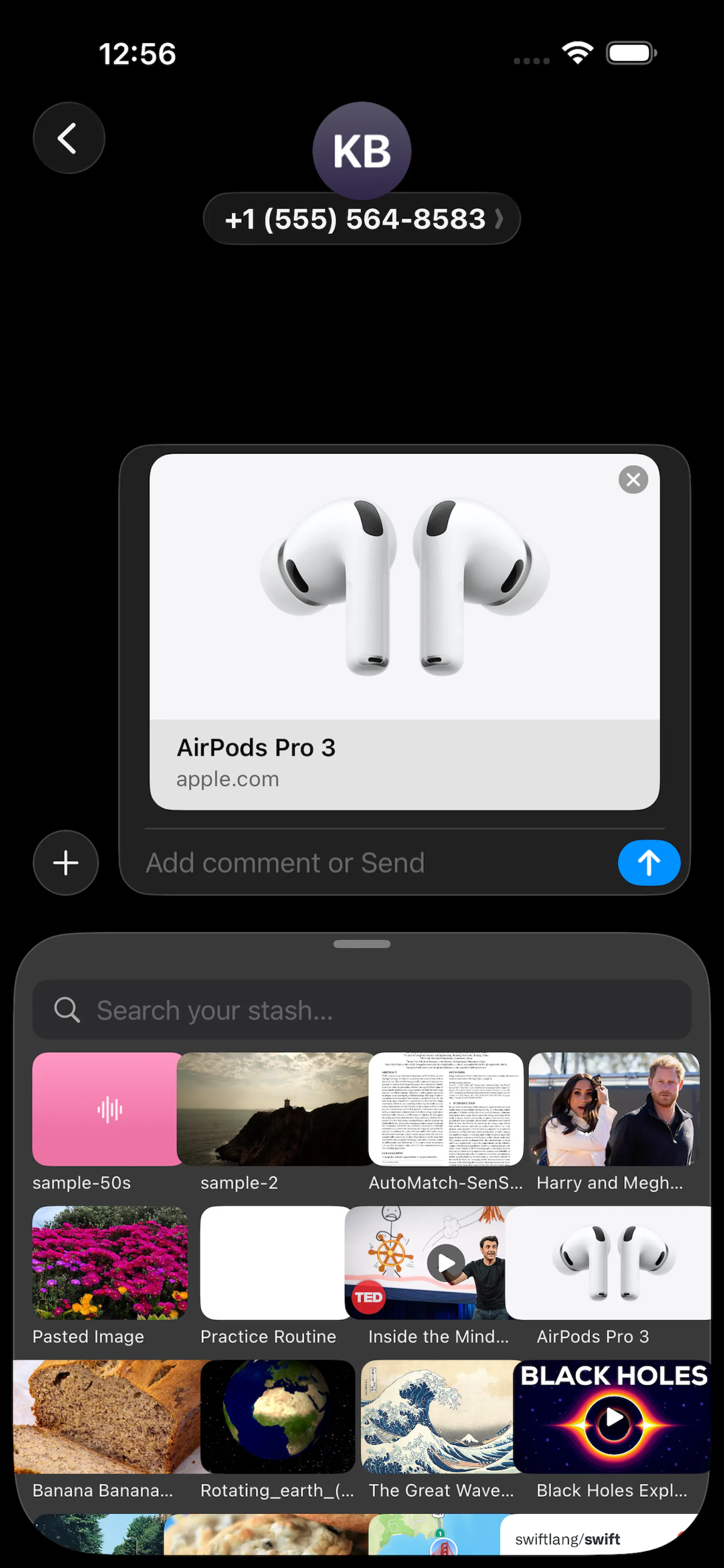The height and width of the screenshot is (1568, 724).
Task: Select the AutoMatch-SenS document thumbnail
Action: coord(446,1109)
